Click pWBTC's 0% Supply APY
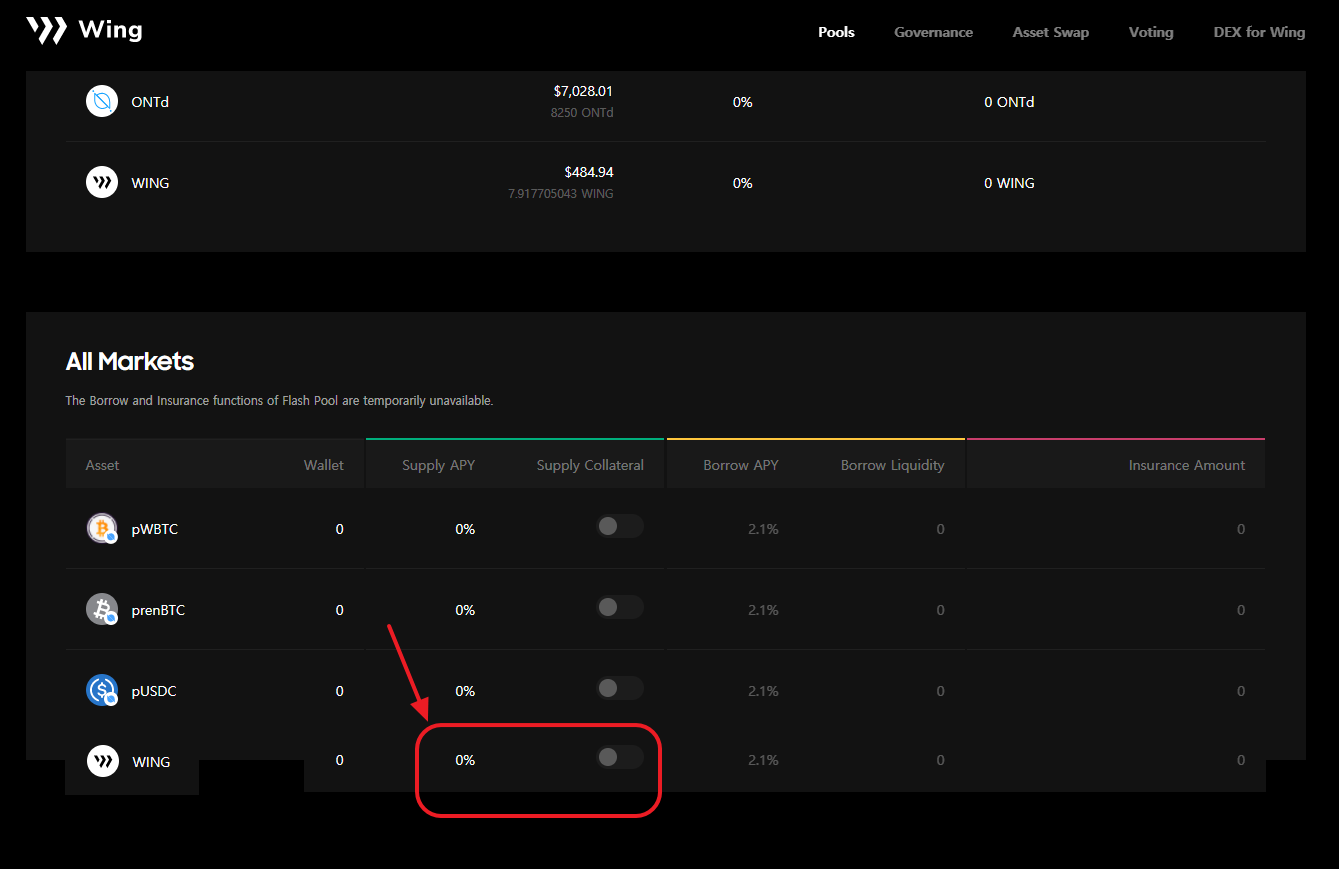The width and height of the screenshot is (1339, 869). tap(465, 529)
